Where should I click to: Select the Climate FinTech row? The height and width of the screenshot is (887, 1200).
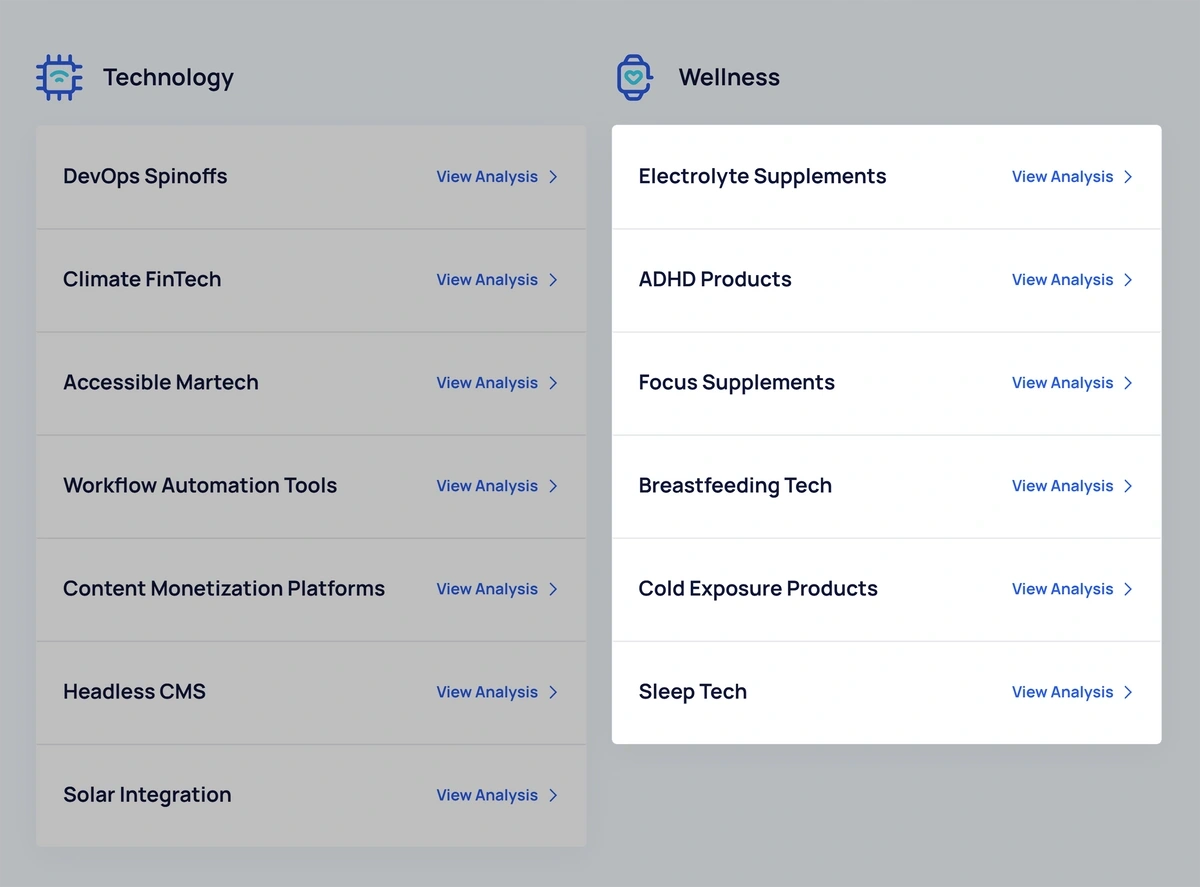[250, 280]
